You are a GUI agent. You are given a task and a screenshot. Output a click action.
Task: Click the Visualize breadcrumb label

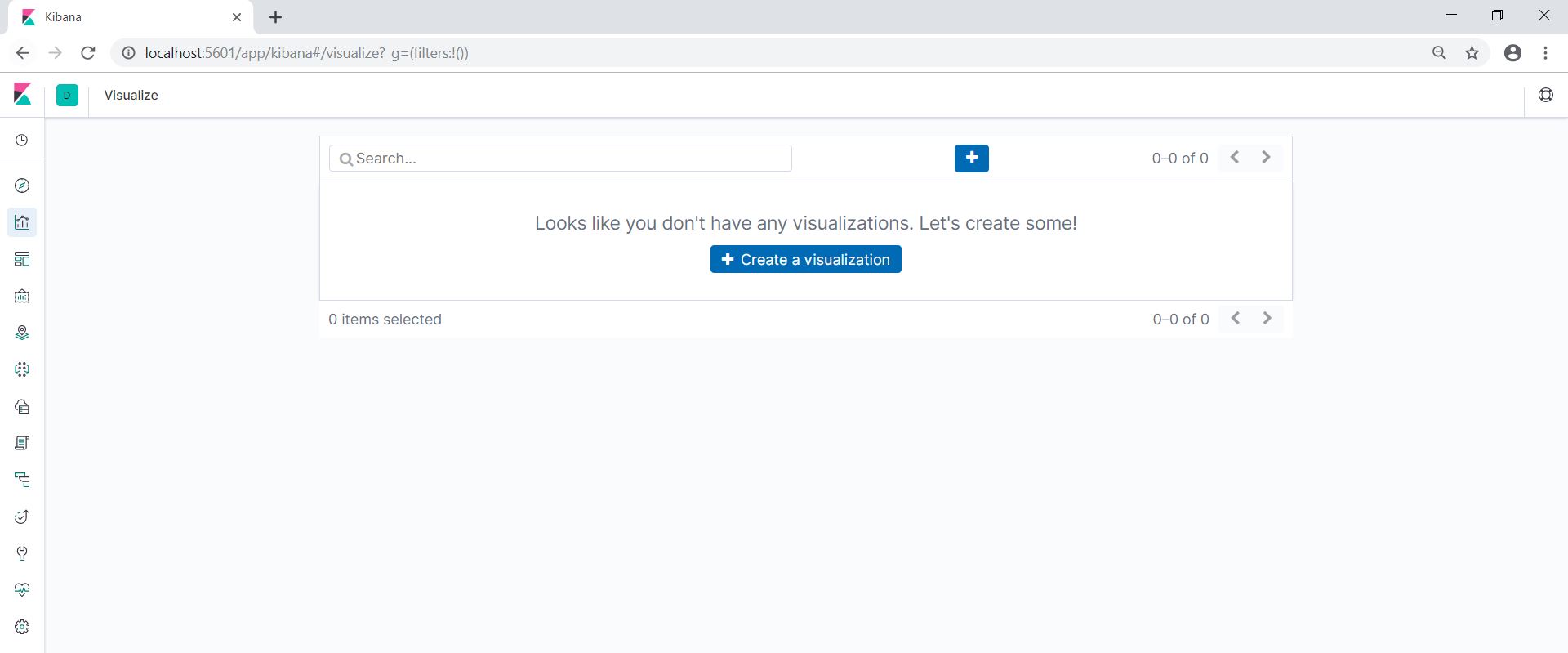(131, 95)
